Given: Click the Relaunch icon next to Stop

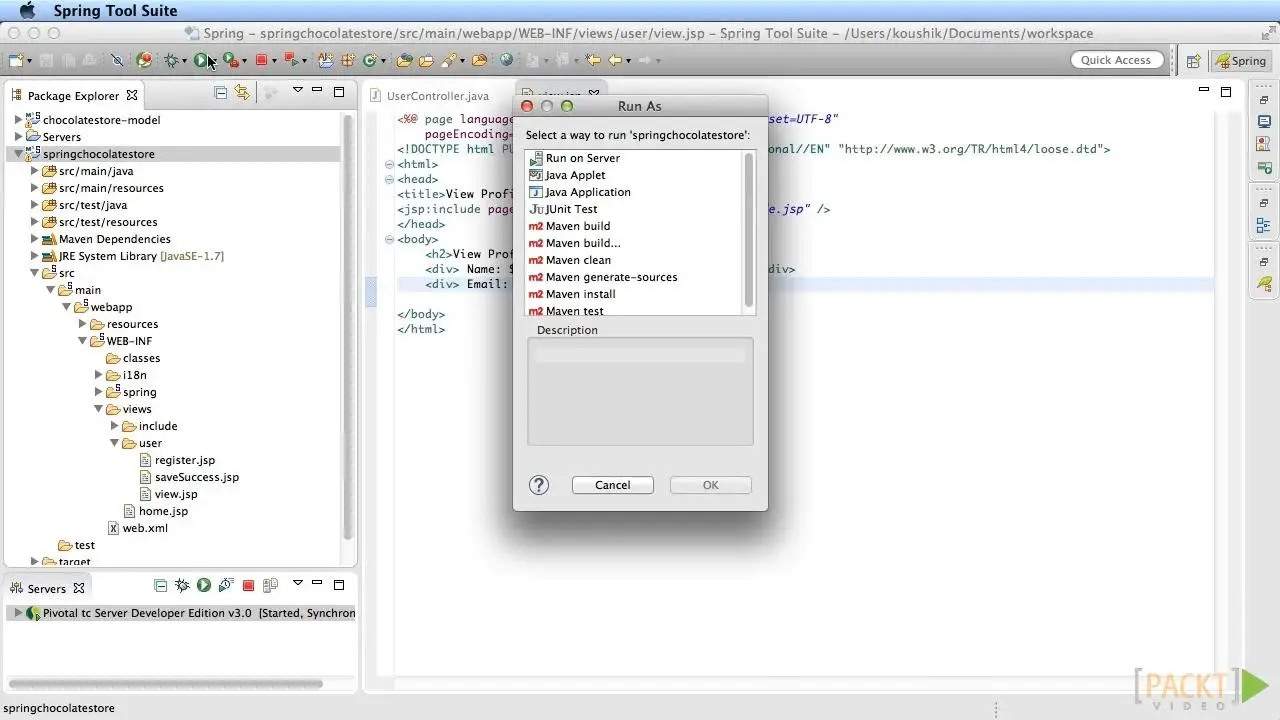Looking at the screenshot, I should click(x=290, y=61).
